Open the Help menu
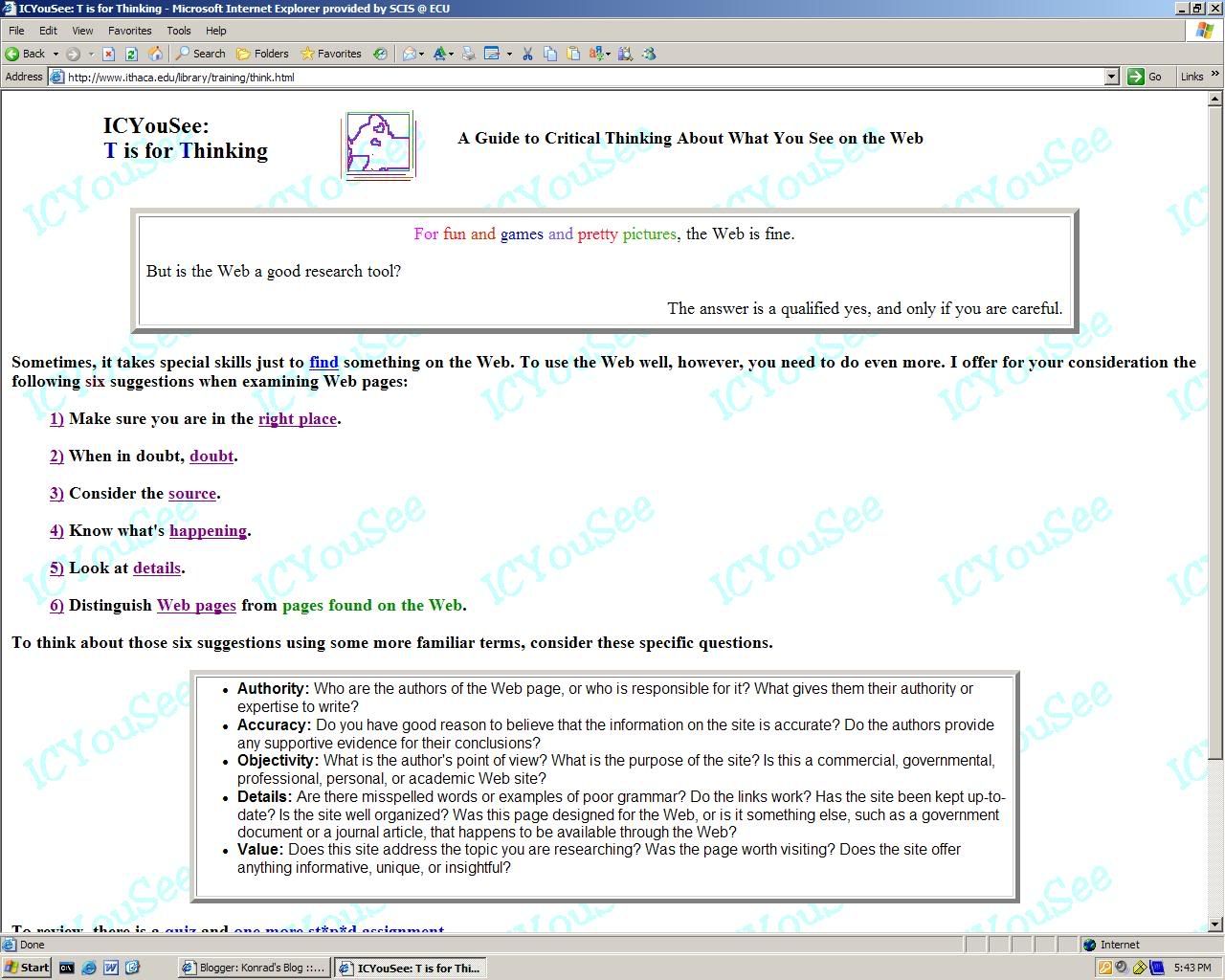The image size is (1225, 980). (x=216, y=31)
